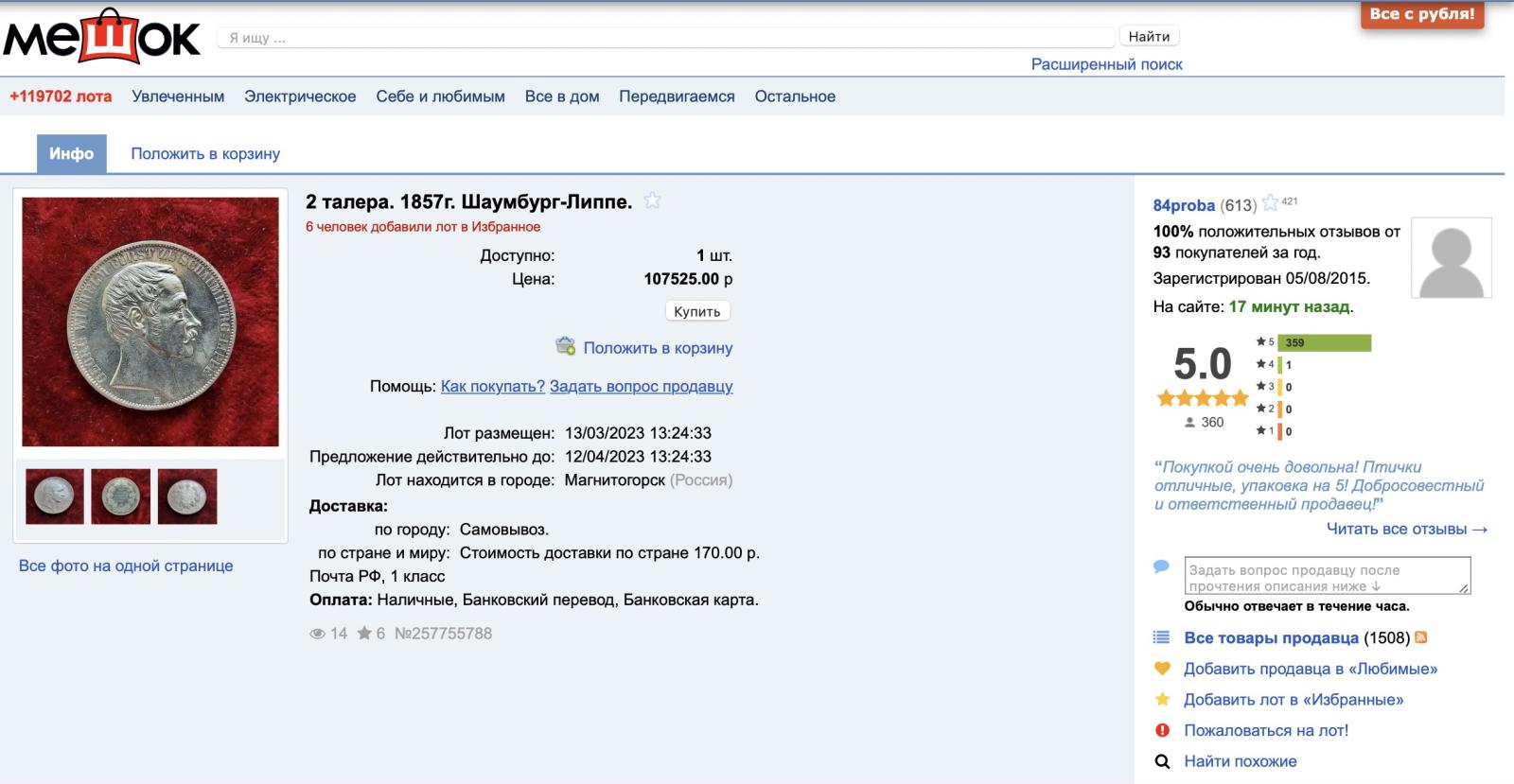The width and height of the screenshot is (1514, 784).
Task: Toggle seller favorite star next to 84proba
Action: [1270, 203]
